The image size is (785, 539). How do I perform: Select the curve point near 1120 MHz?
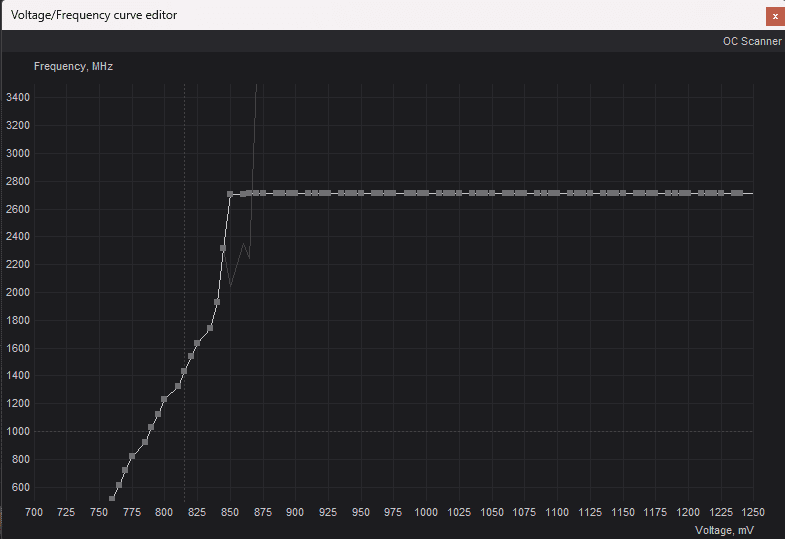[x=158, y=414]
